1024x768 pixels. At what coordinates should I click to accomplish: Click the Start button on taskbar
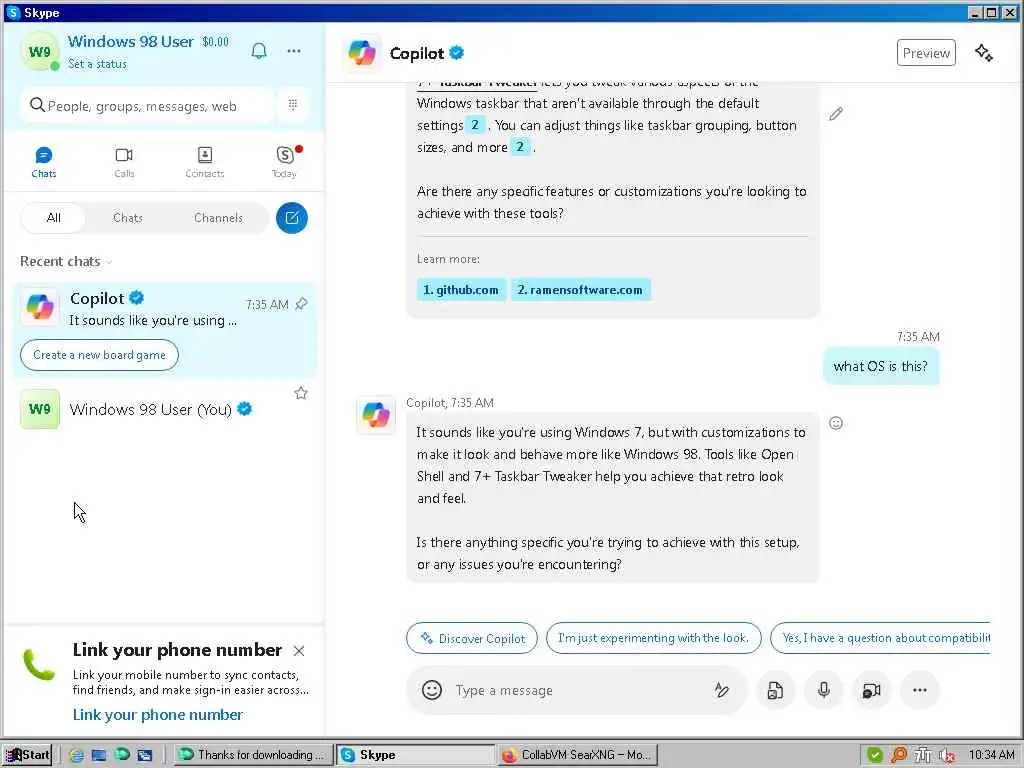pyautogui.click(x=27, y=754)
